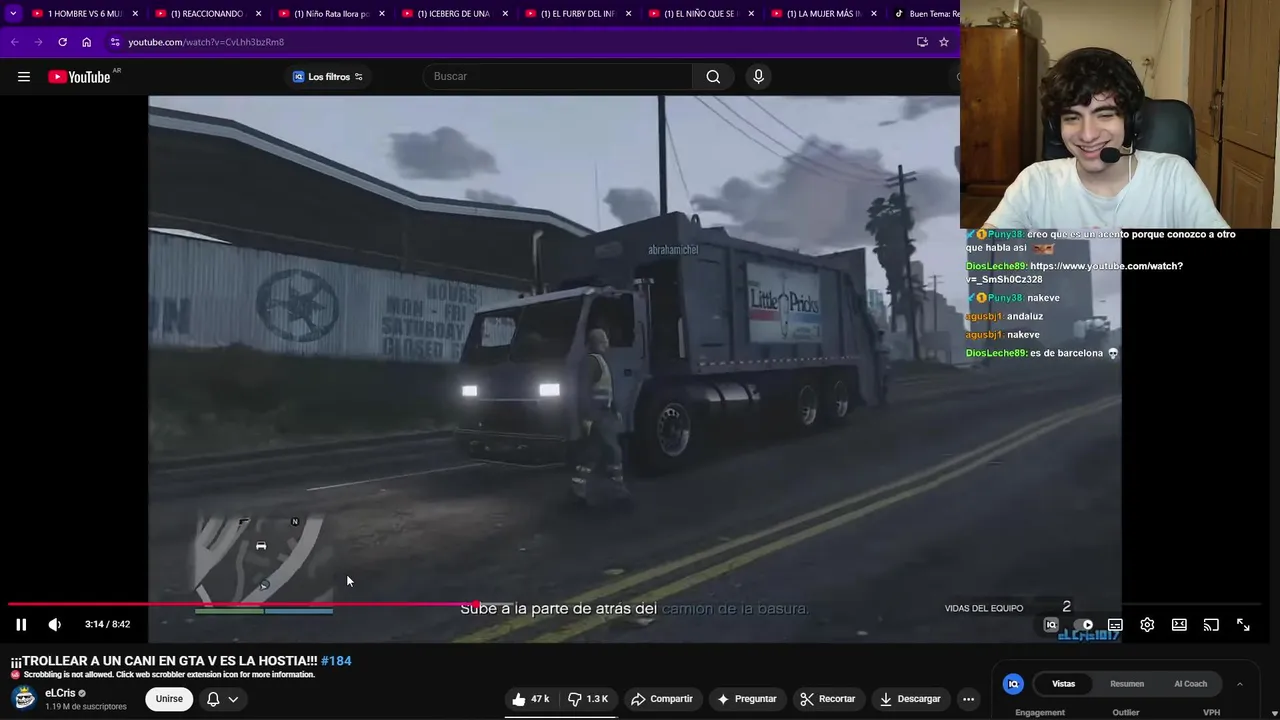Toggle autoplay switch in player

pos(1083,625)
